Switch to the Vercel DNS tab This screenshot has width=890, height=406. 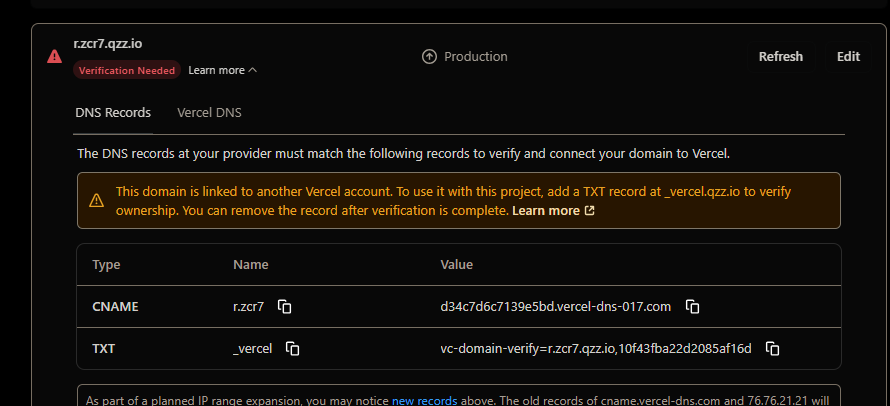point(209,112)
